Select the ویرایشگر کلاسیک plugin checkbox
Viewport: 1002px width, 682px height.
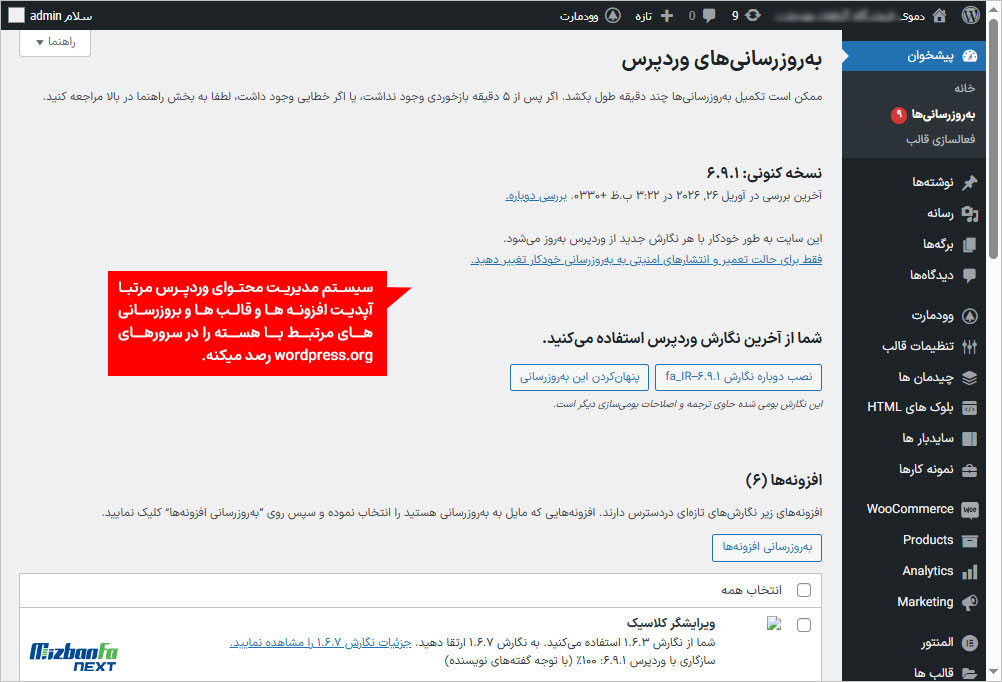click(805, 624)
